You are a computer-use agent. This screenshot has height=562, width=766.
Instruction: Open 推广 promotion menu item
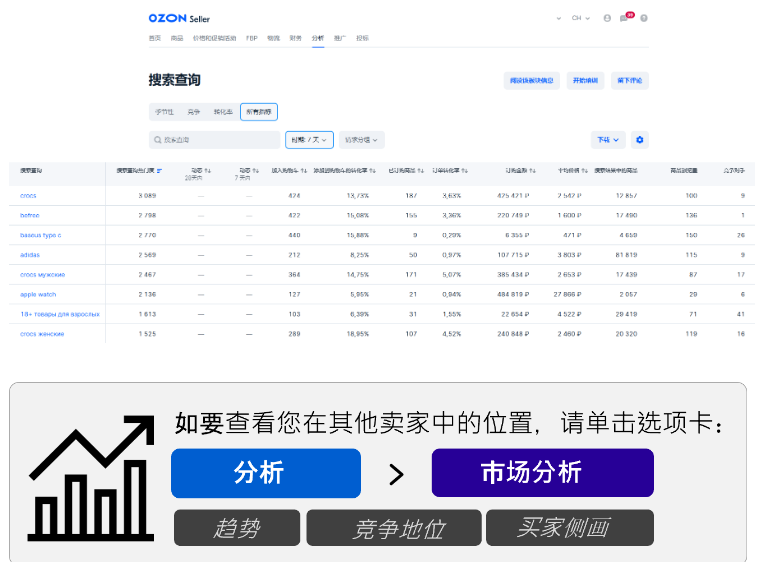click(340, 38)
